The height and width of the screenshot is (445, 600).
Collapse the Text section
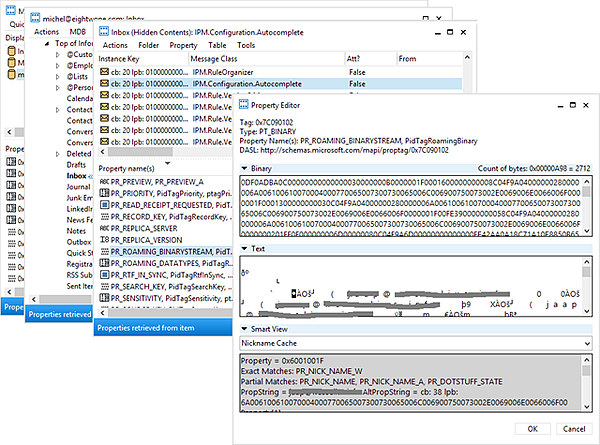(244, 247)
